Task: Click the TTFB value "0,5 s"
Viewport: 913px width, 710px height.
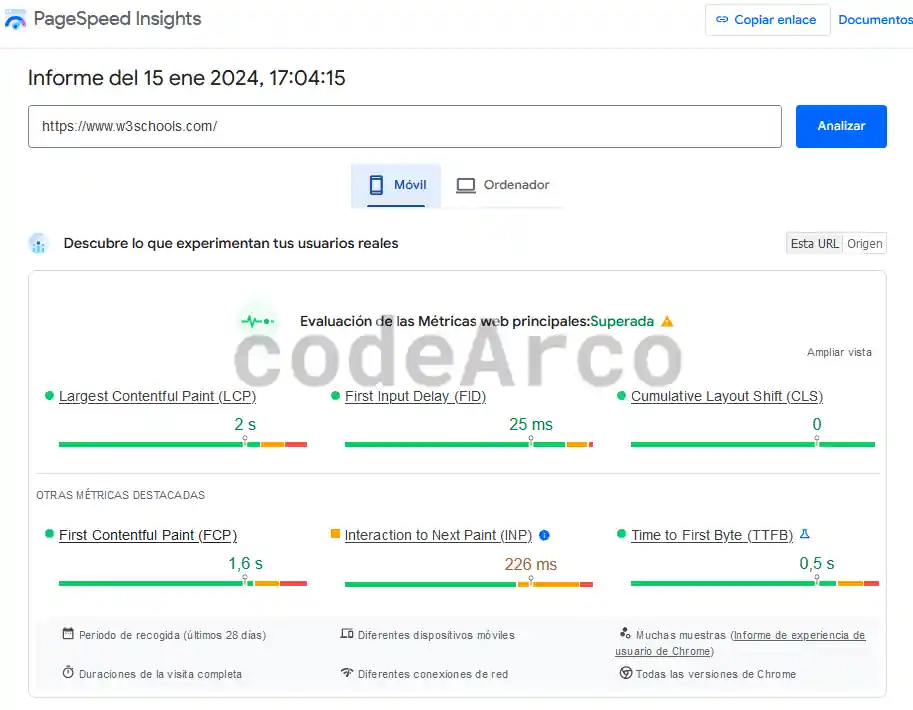Action: tap(816, 563)
